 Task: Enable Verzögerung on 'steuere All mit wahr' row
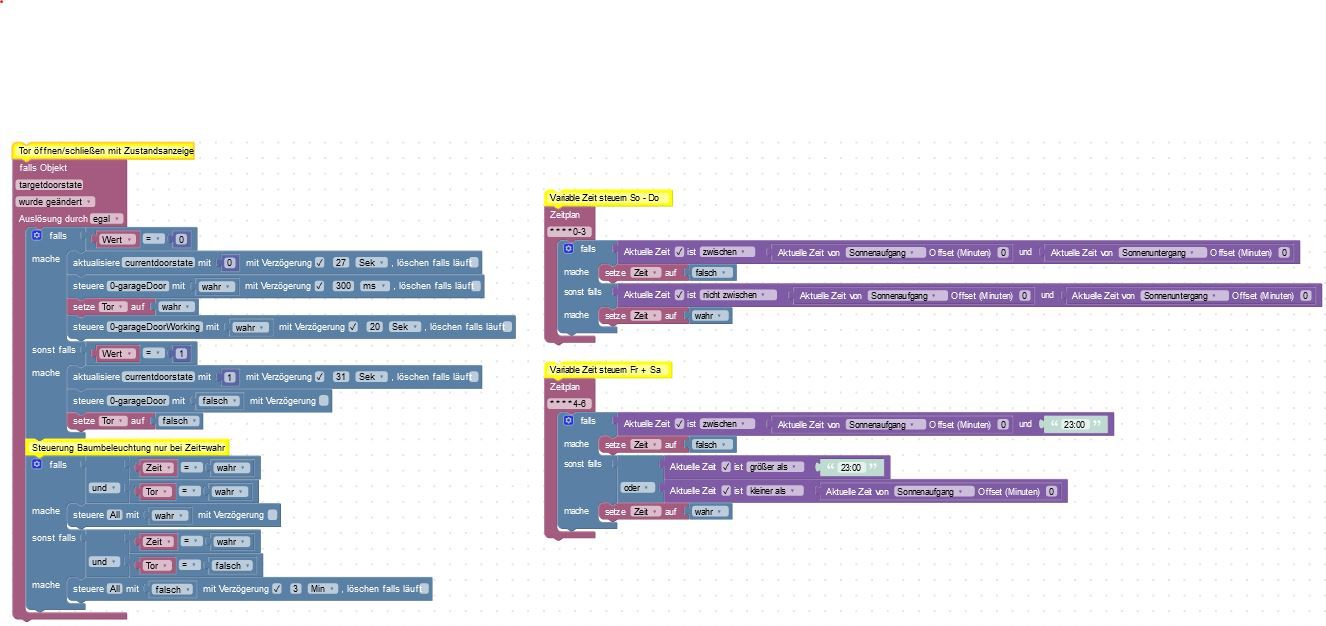[273, 515]
